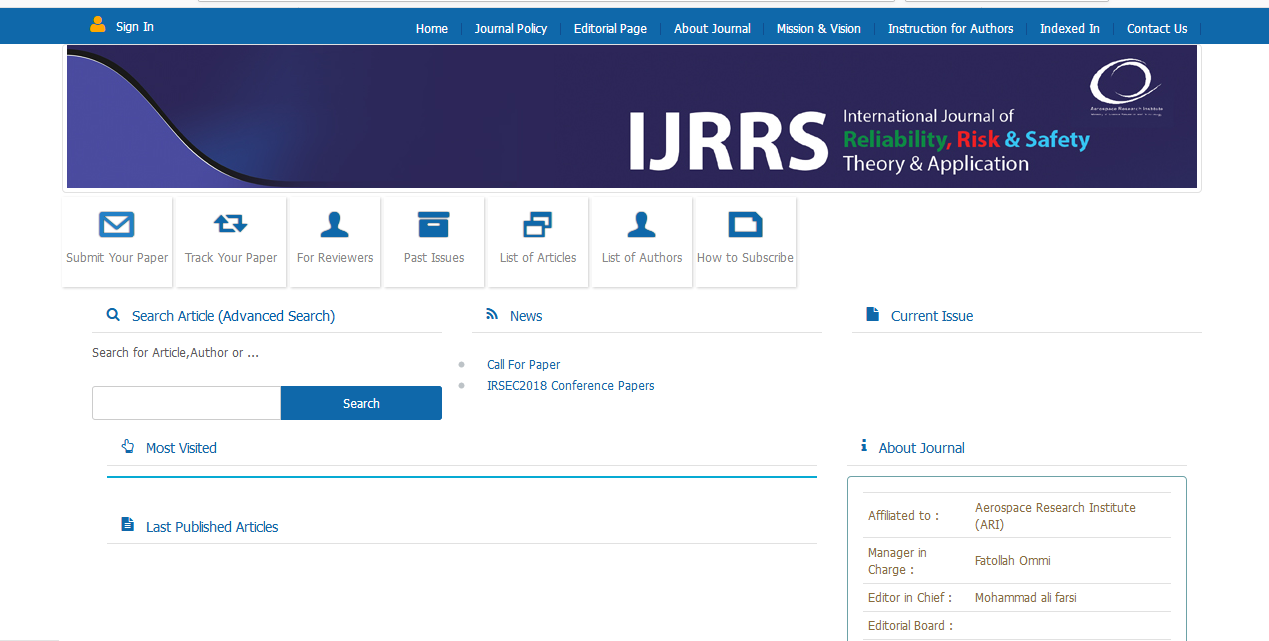This screenshot has height=641, width=1269.
Task: Open IRSEC2018 Conference Papers link
Action: (x=571, y=386)
